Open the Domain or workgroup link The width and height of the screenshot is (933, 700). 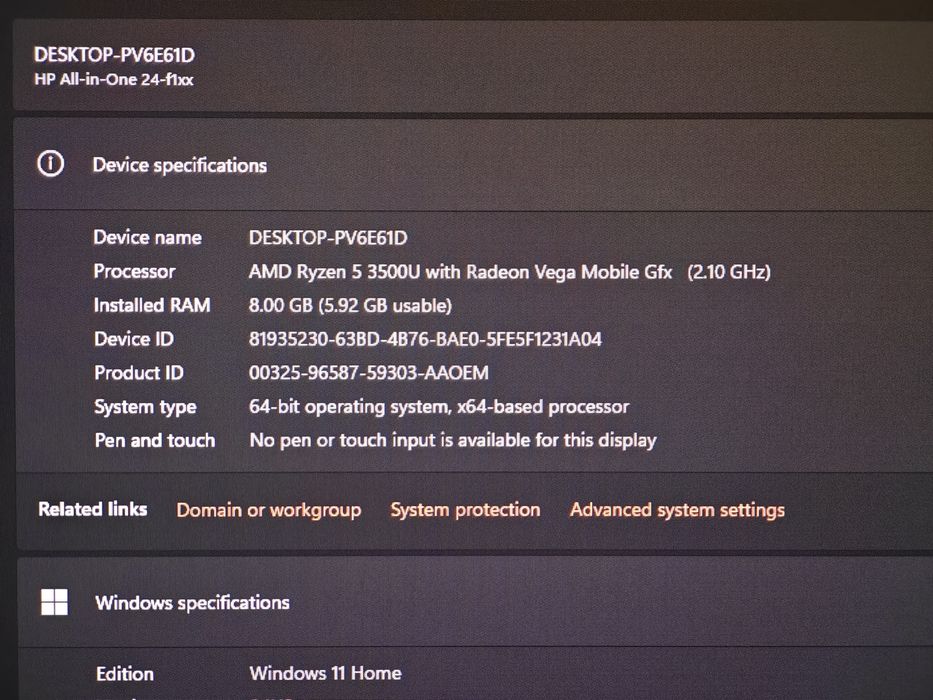[x=268, y=510]
